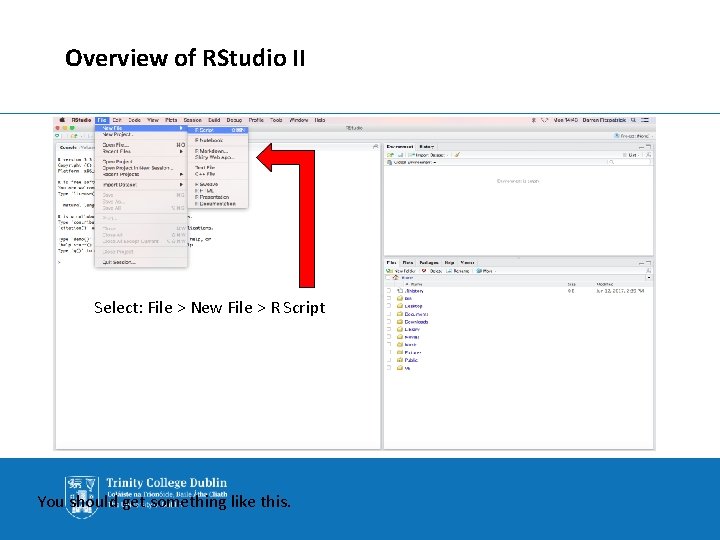Expand Recent Files submenu

141,151
